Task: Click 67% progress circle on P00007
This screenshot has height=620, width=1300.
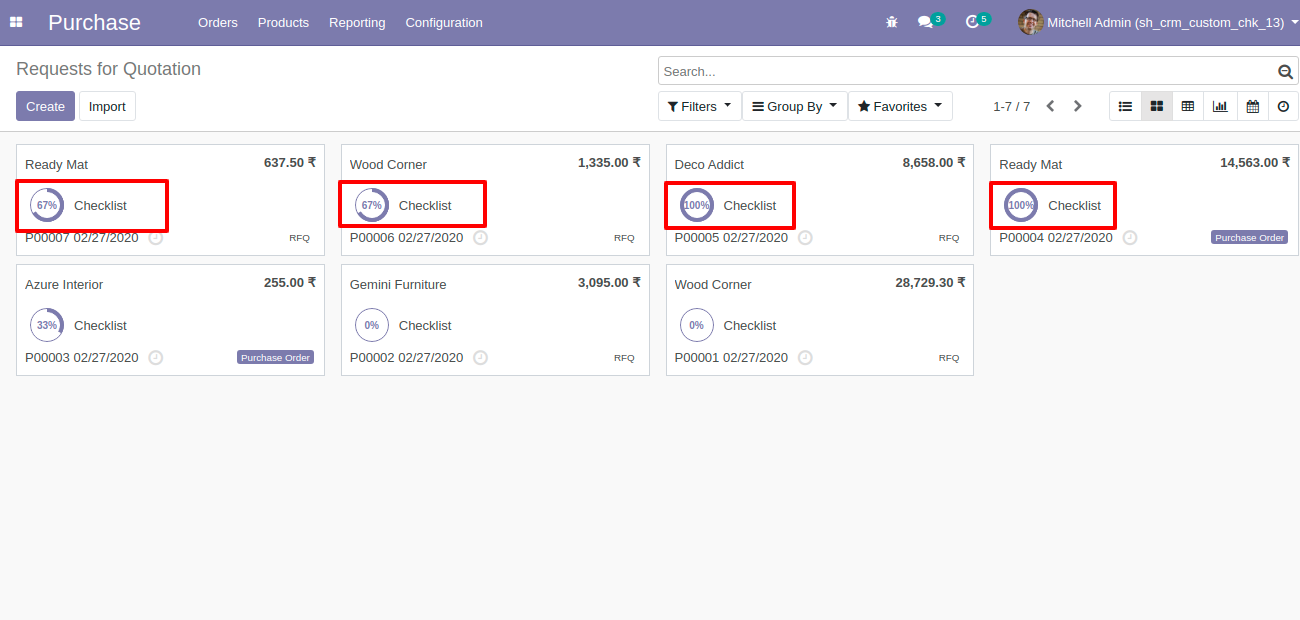Action: coord(47,205)
